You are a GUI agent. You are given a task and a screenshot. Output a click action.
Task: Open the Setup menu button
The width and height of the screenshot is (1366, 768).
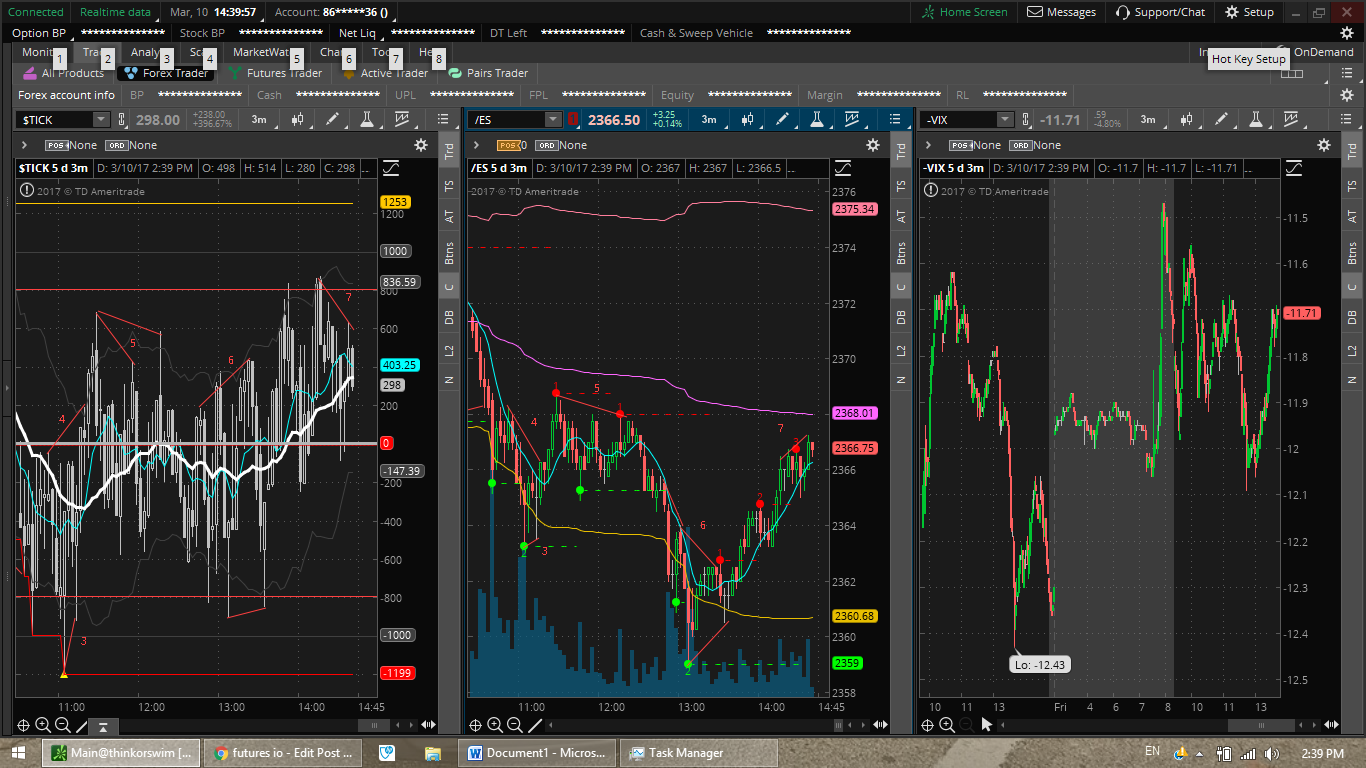point(1249,12)
